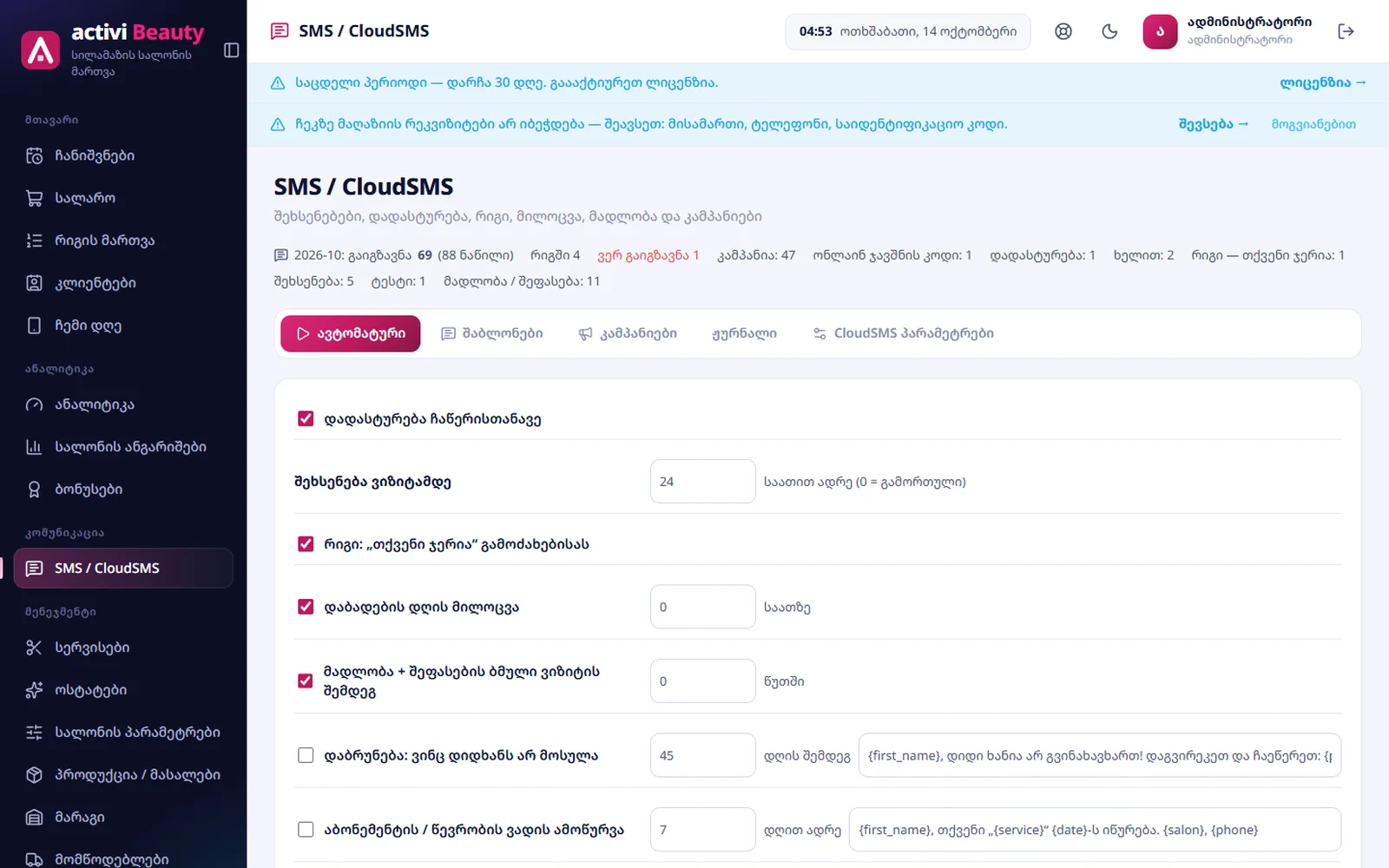This screenshot has height=868, width=1389.
Task: Switch to ჟურნალი tab
Action: [x=744, y=333]
